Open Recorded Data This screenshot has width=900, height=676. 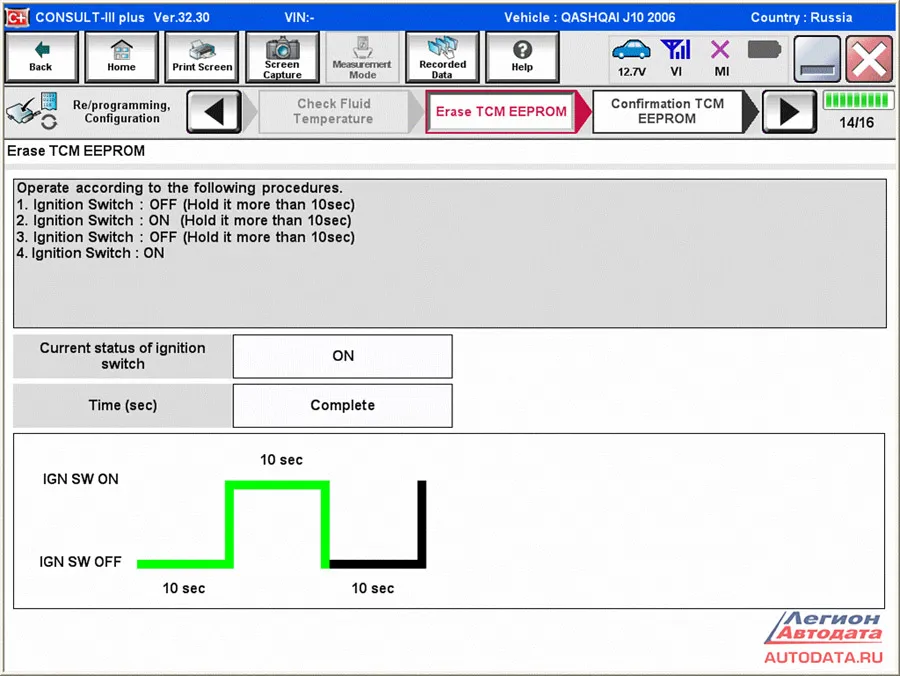point(442,57)
